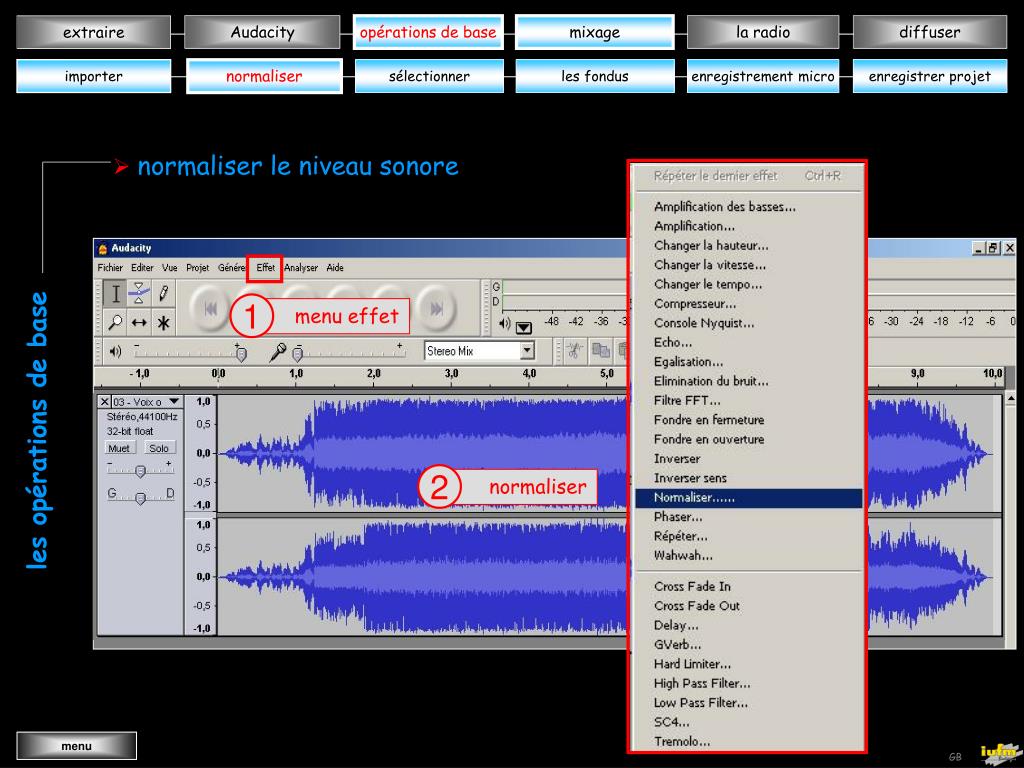Open the Vue menu

click(x=170, y=268)
